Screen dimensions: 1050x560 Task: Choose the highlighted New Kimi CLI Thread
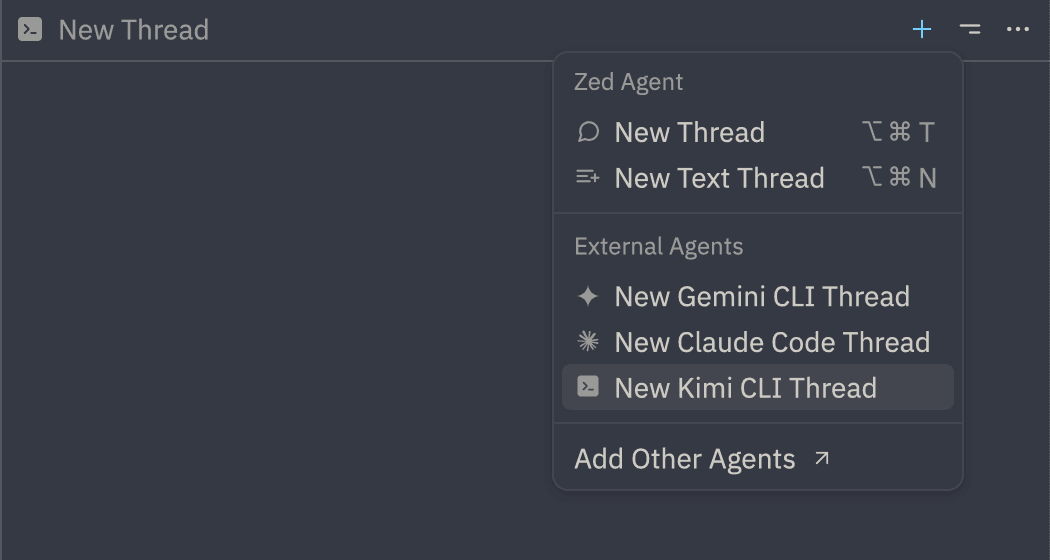click(x=745, y=388)
